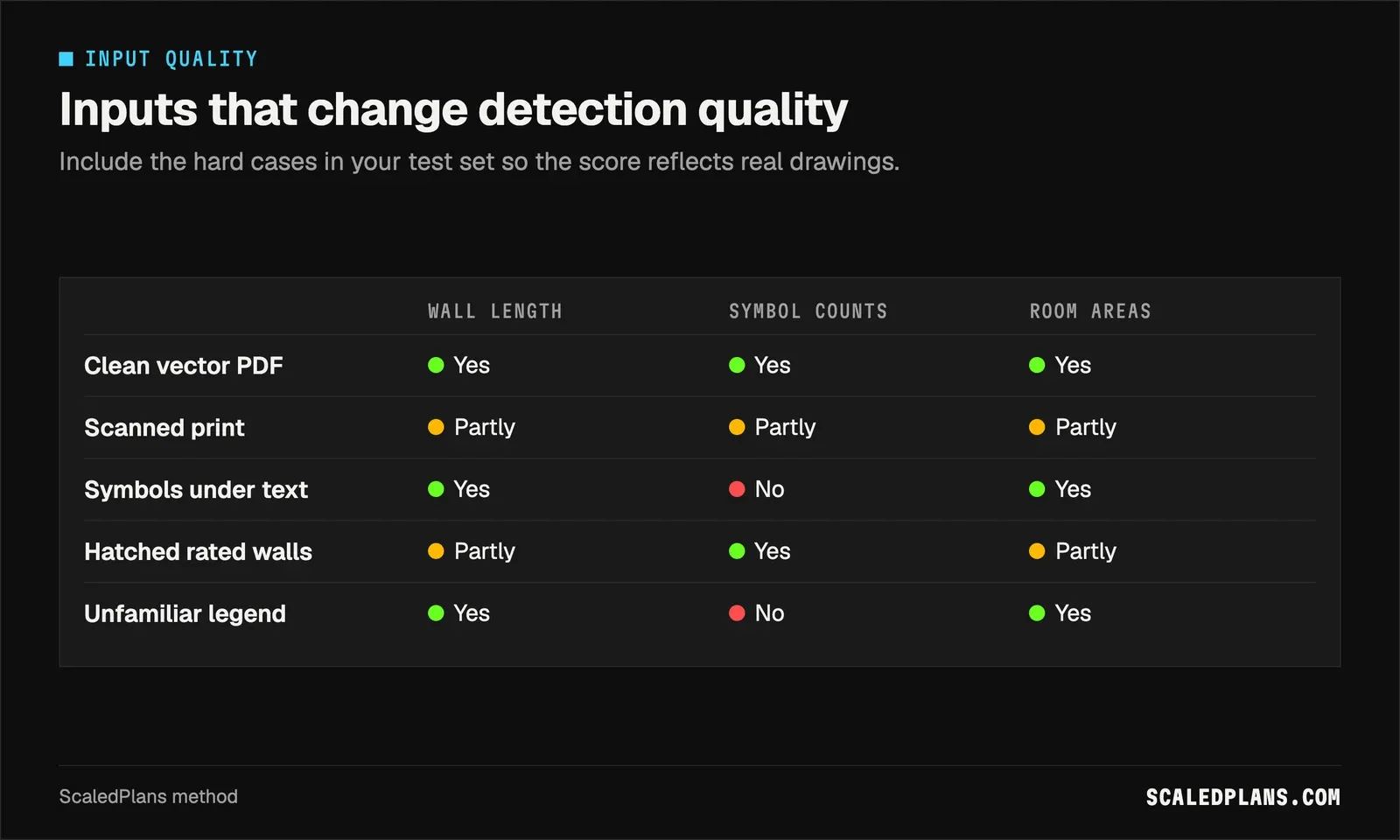The height and width of the screenshot is (840, 1400).
Task: Click 'Yes' in Symbols under text room areas cell
Action: (1073, 489)
